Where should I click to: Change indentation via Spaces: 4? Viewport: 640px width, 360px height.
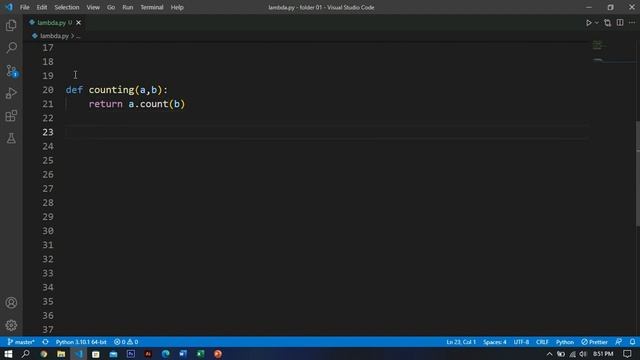click(x=494, y=342)
